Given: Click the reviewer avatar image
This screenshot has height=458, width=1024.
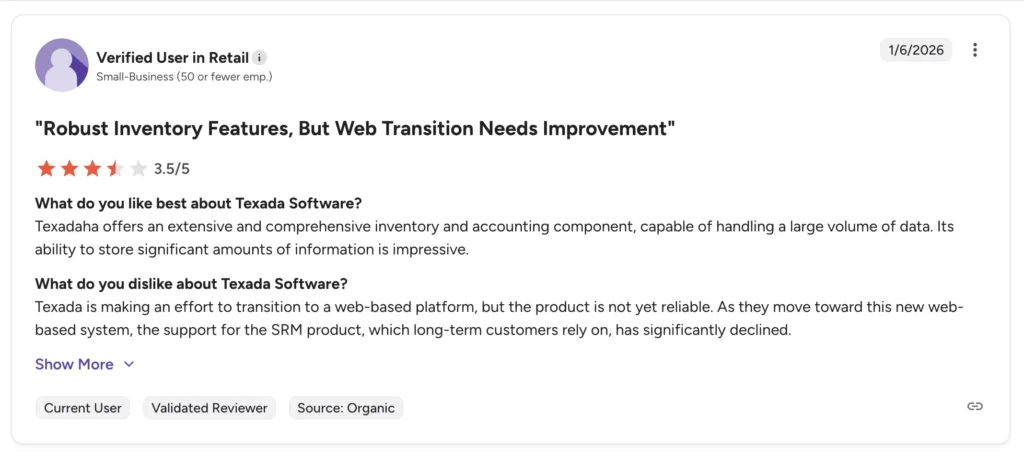Looking at the screenshot, I should tap(62, 65).
